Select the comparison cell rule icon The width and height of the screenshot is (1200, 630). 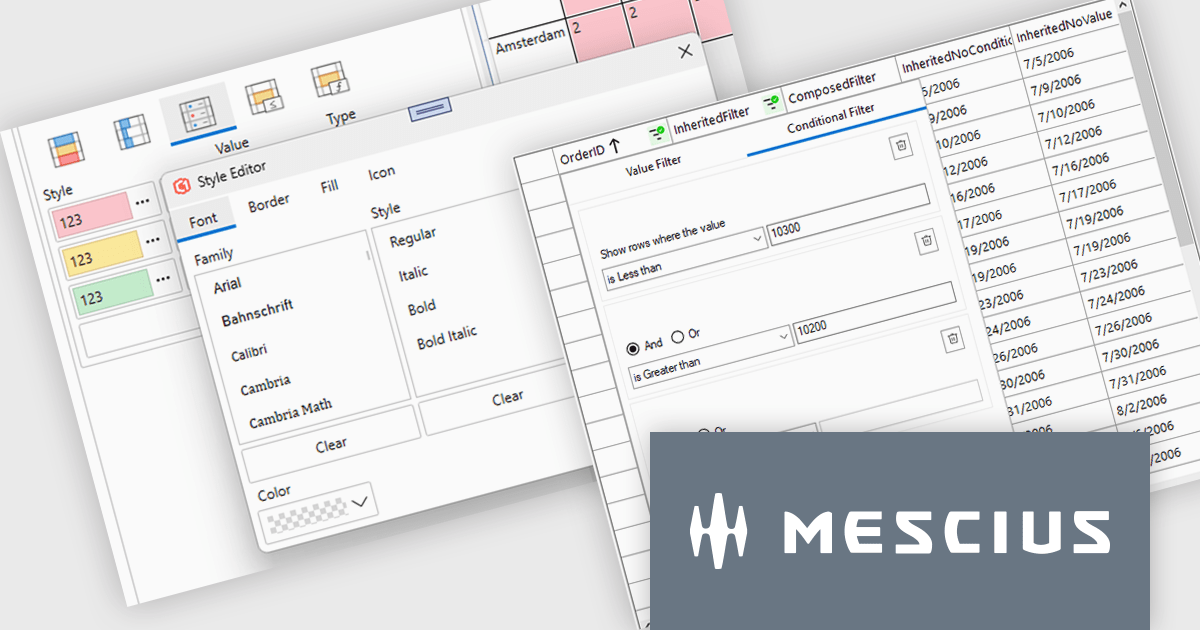click(265, 95)
